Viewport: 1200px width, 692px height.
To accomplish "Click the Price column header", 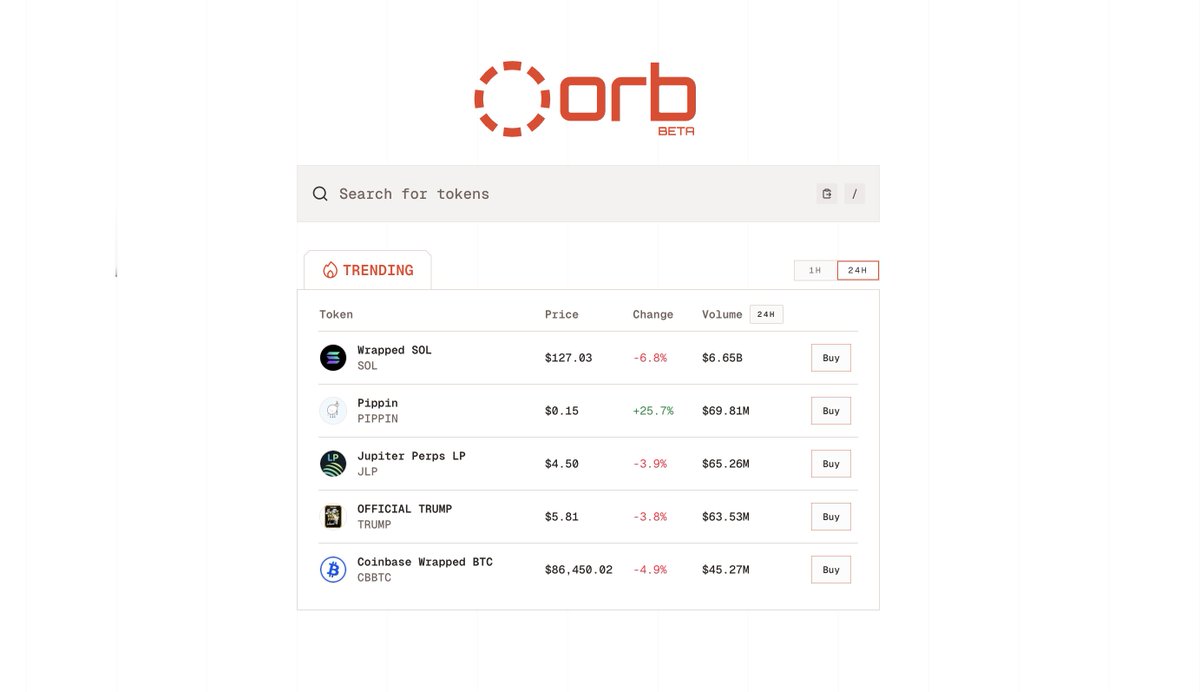I will 561,313.
